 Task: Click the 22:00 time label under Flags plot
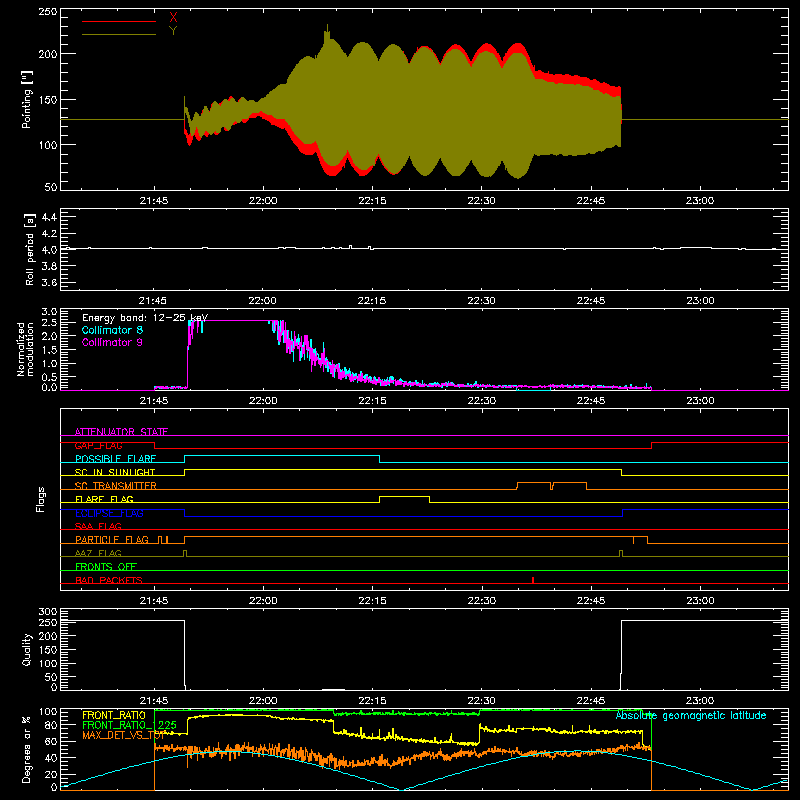click(x=263, y=601)
